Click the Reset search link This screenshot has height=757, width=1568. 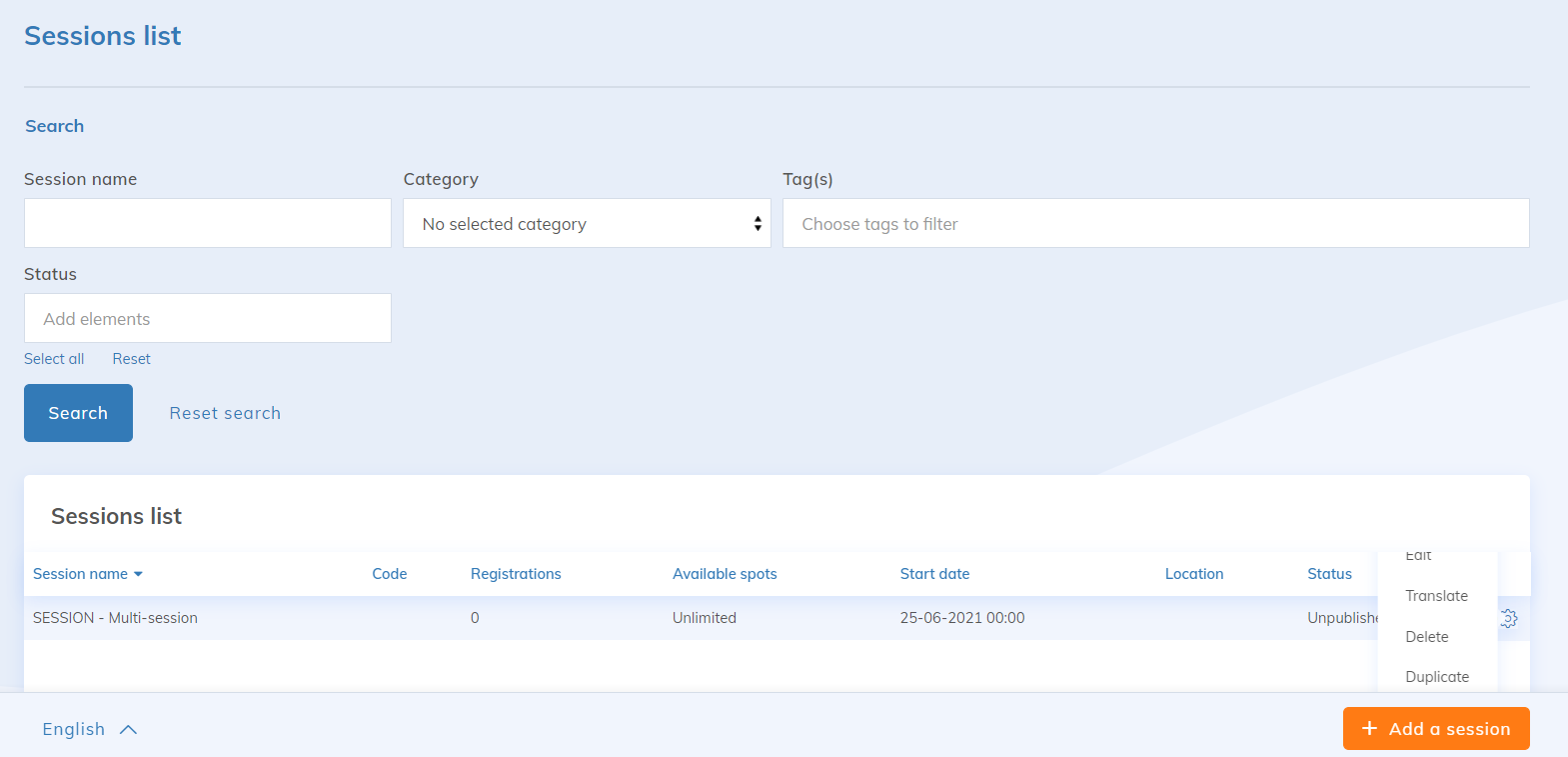click(225, 413)
